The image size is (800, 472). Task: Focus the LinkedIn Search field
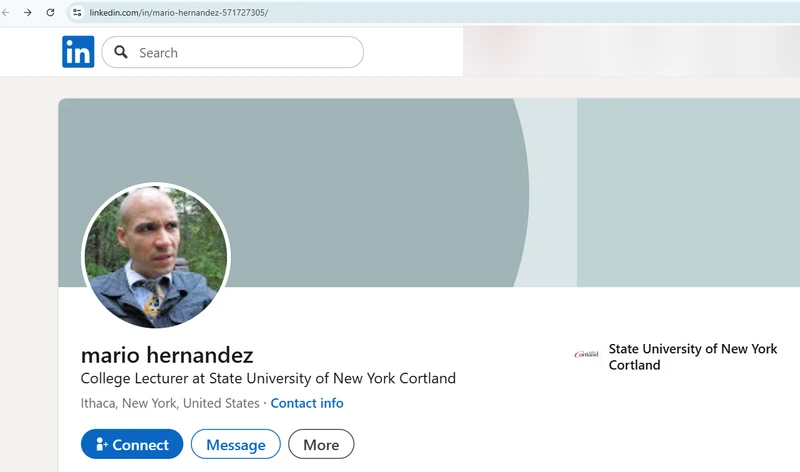[233, 52]
